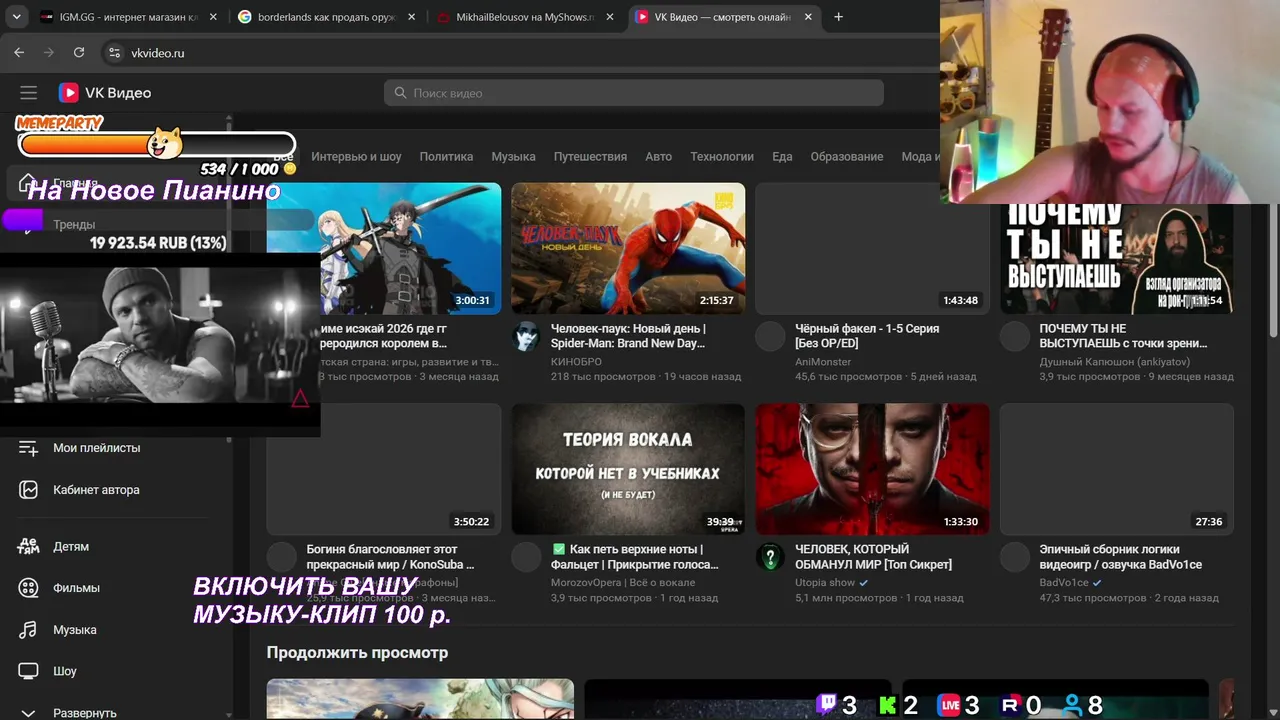Viewport: 1280px width, 720px height.
Task: Open the VK Видео hamburger menu
Action: 28,93
